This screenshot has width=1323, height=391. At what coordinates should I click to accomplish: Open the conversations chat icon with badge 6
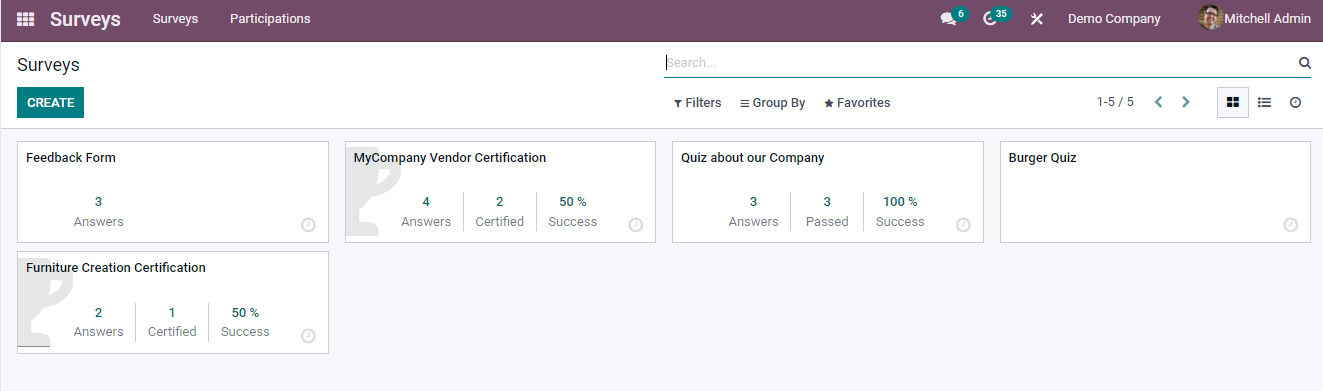pos(949,19)
